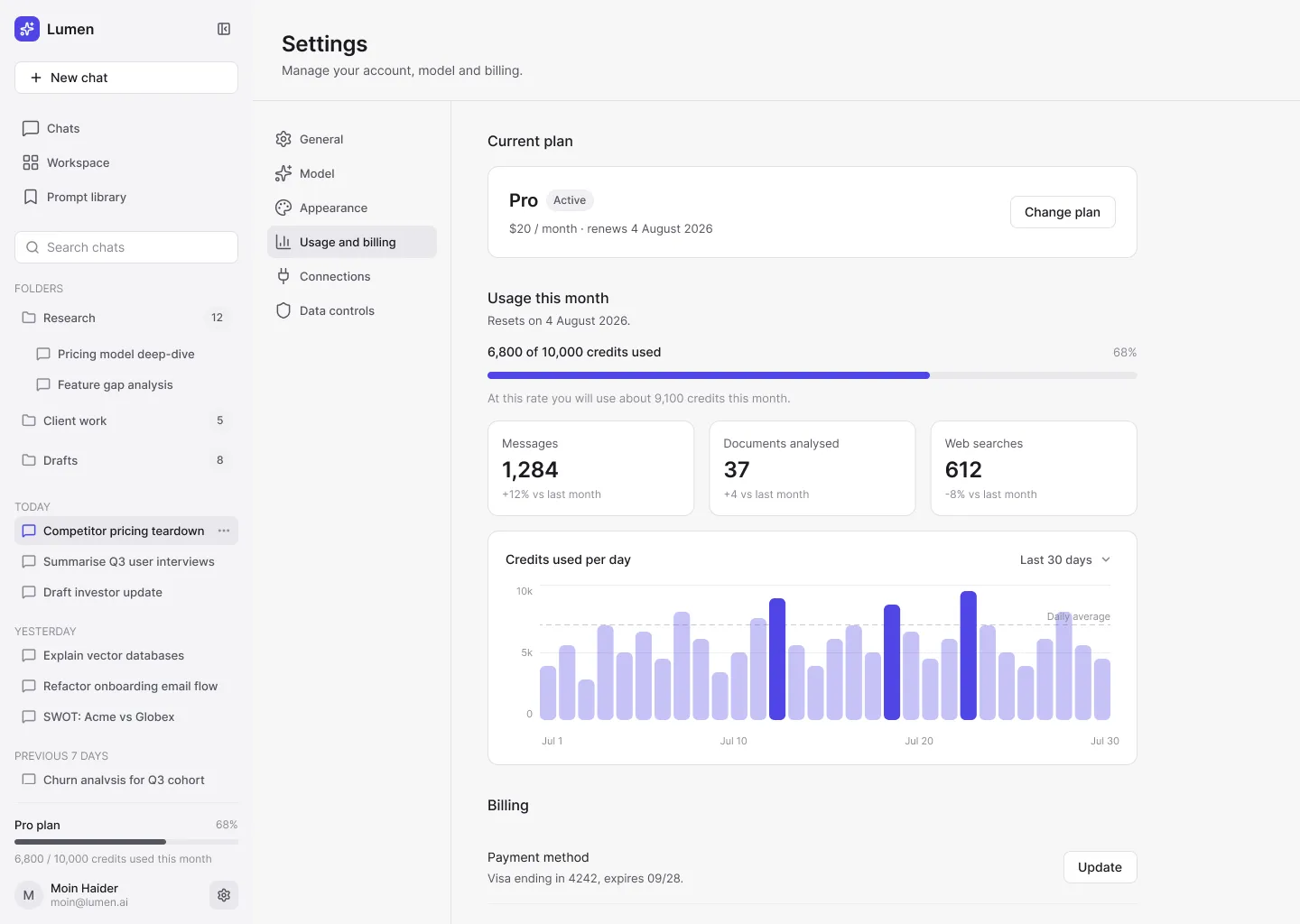
Task: Click the Research count badge 12
Action: (217, 318)
